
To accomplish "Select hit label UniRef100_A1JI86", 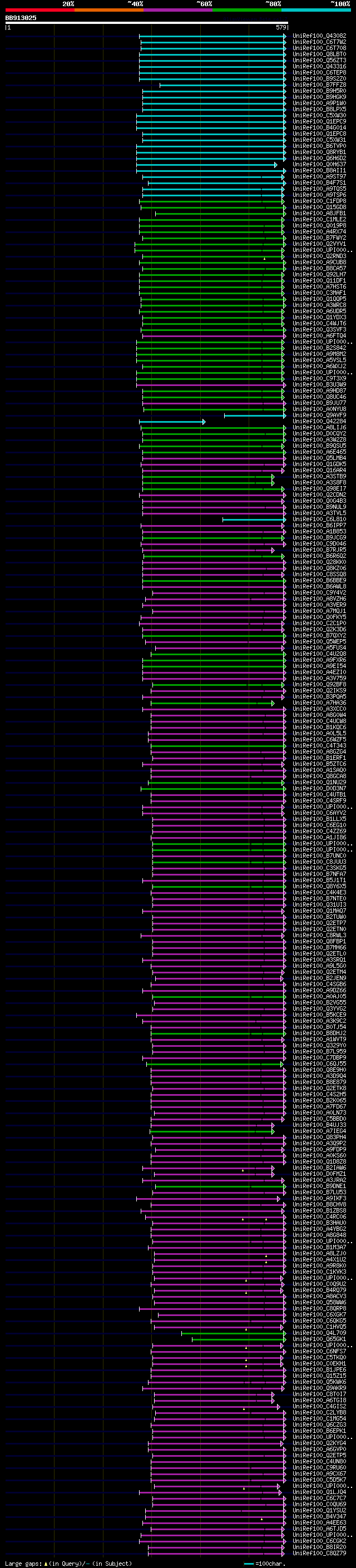I will (x=319, y=838).
